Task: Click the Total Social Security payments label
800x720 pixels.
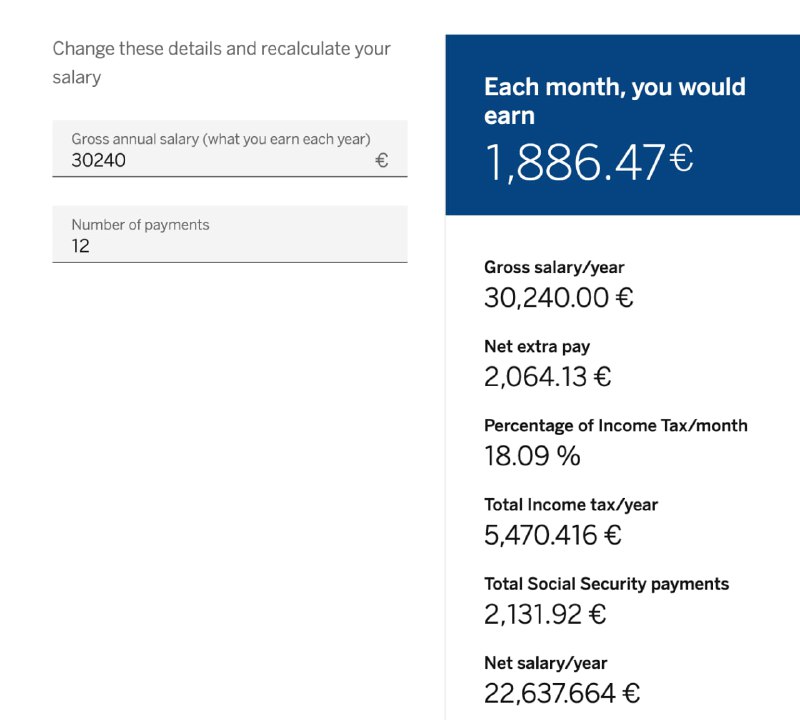Action: click(x=607, y=584)
